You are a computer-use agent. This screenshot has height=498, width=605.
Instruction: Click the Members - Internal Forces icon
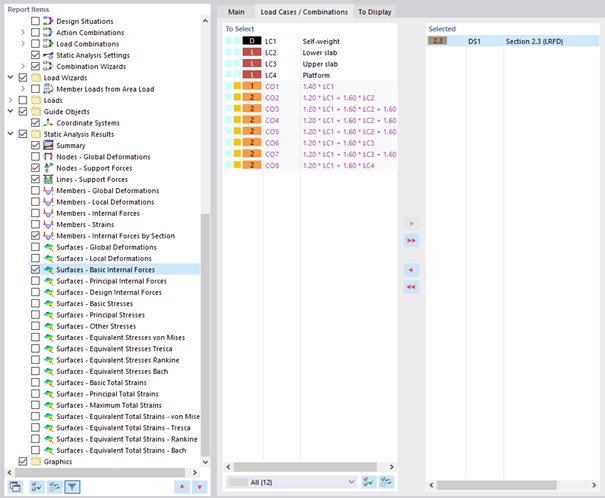48,213
